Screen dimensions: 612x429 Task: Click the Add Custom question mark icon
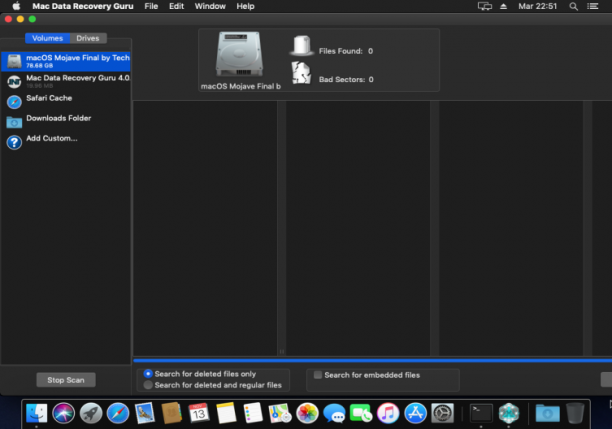click(x=14, y=142)
